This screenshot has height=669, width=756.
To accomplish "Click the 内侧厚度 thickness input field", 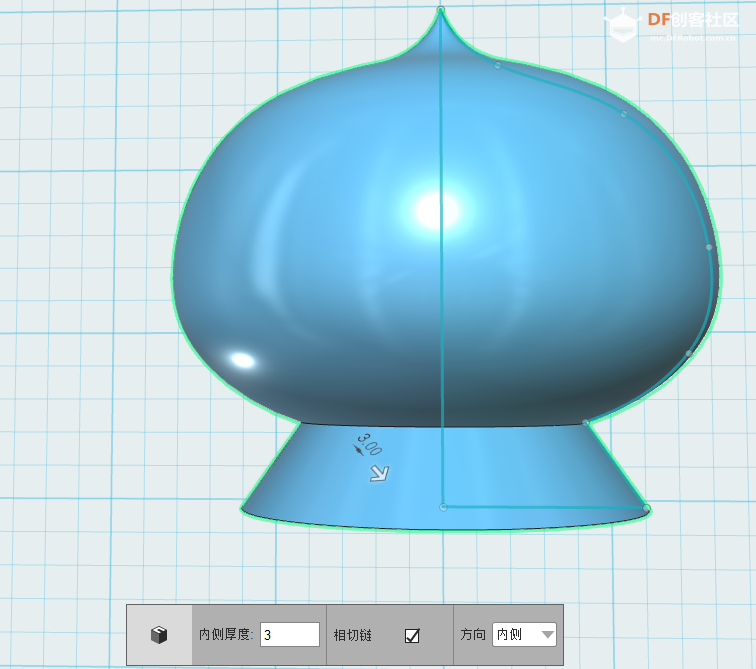I will coord(289,635).
